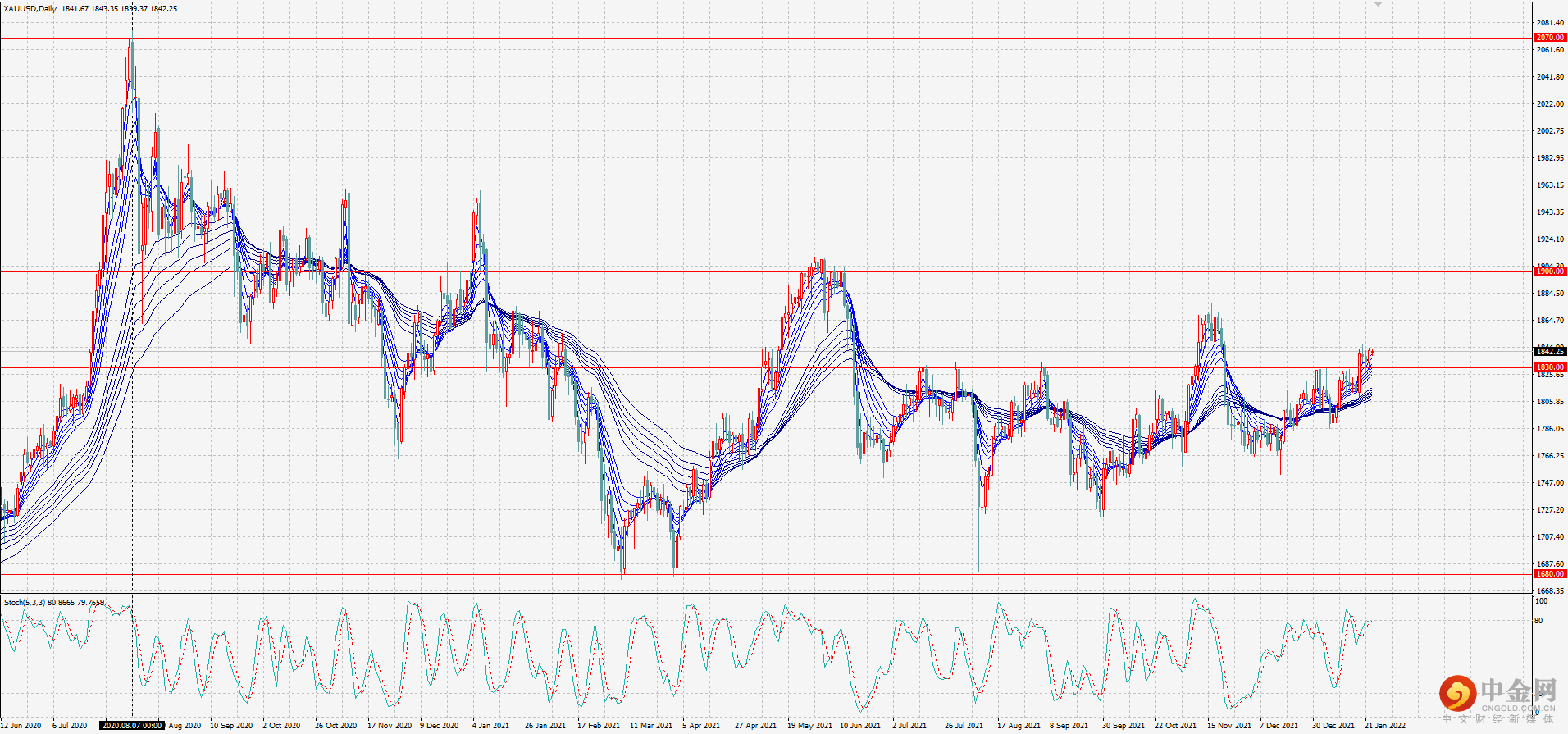The height and width of the screenshot is (734, 1568).
Task: Click the black 1842.25 current price label
Action: coord(1550,352)
